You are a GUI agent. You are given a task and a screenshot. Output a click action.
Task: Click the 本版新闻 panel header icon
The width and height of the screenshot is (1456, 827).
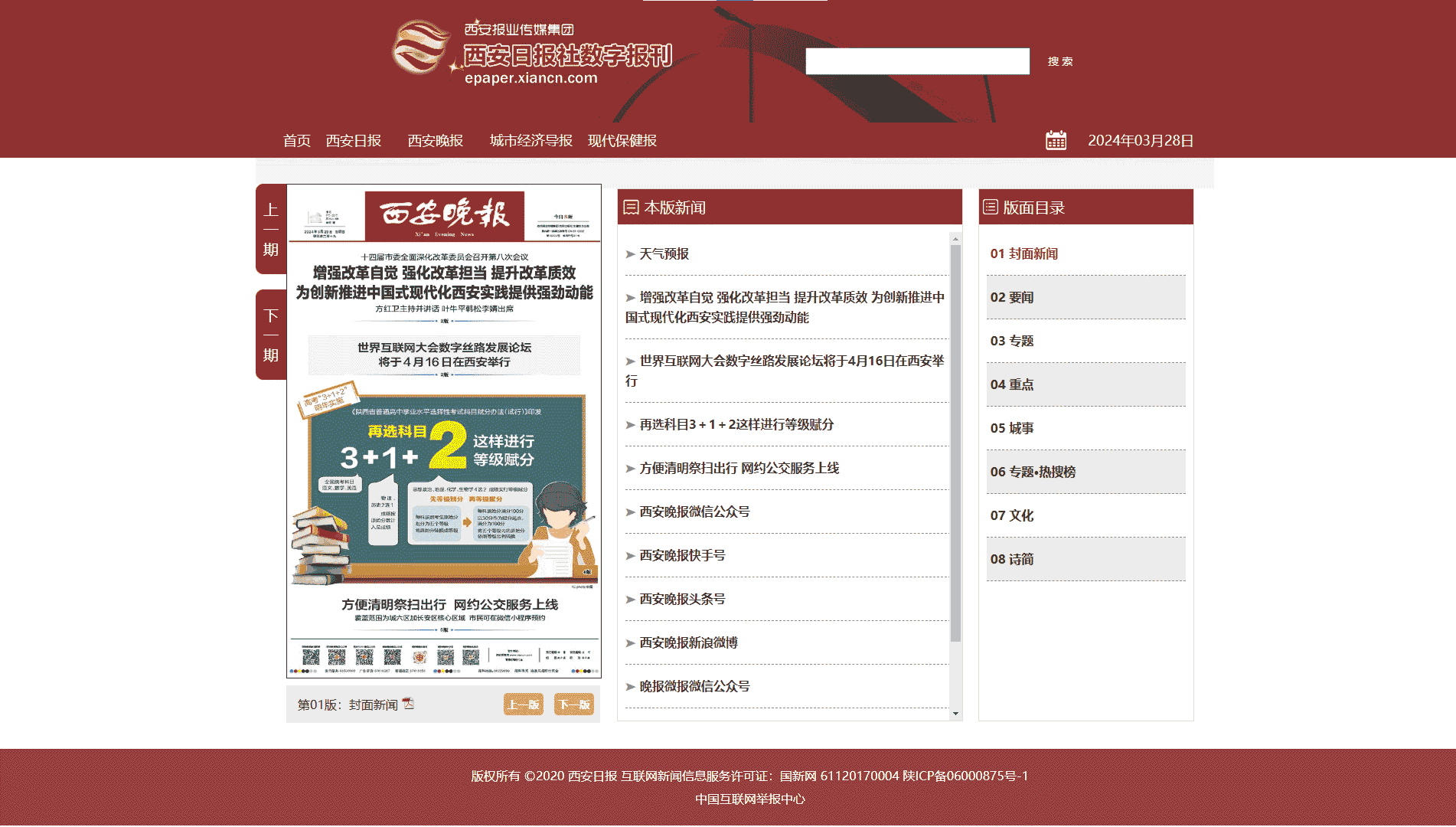pyautogui.click(x=631, y=208)
